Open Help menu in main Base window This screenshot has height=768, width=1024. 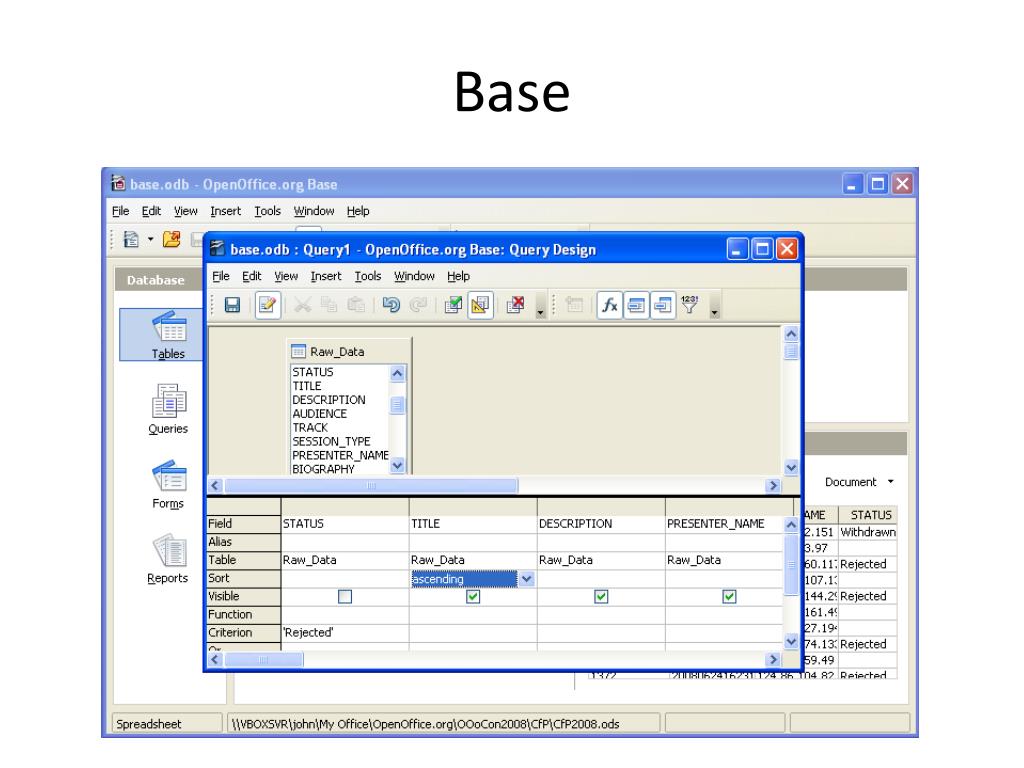358,211
